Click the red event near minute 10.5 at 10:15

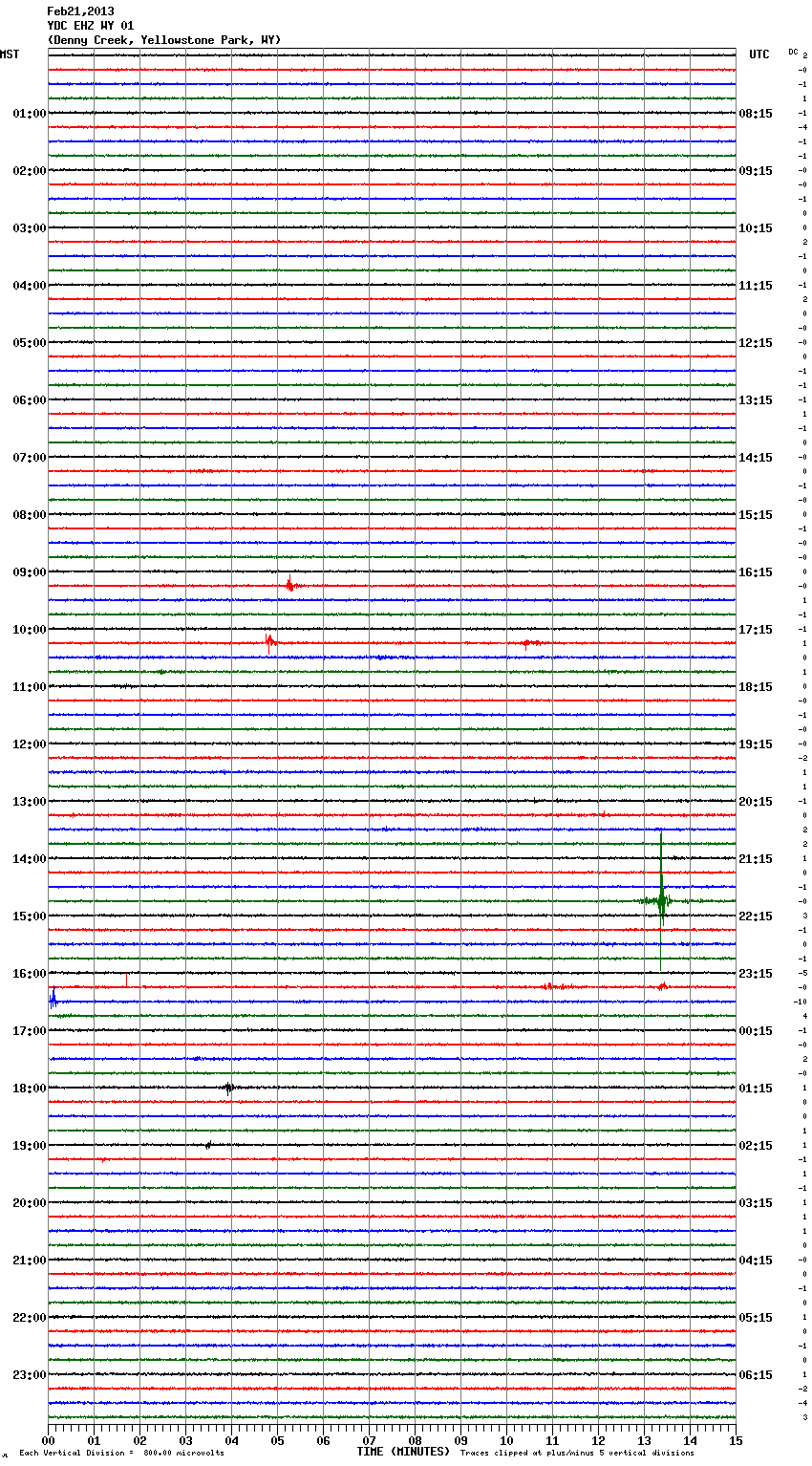(528, 643)
